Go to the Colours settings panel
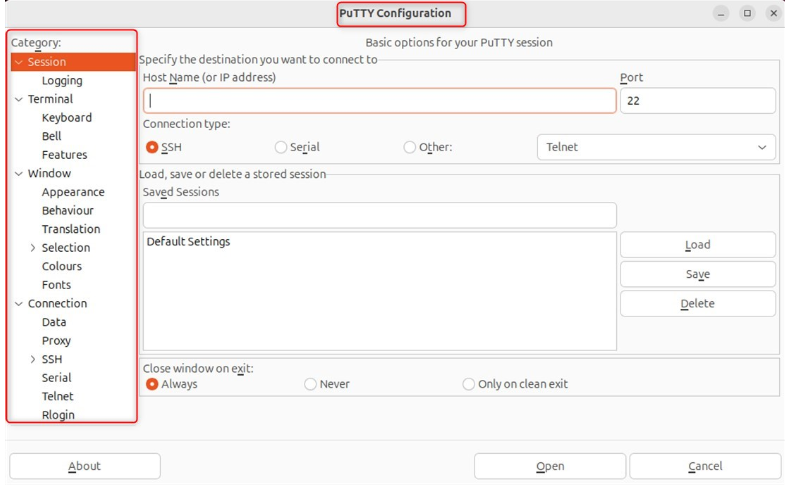 coord(62,266)
